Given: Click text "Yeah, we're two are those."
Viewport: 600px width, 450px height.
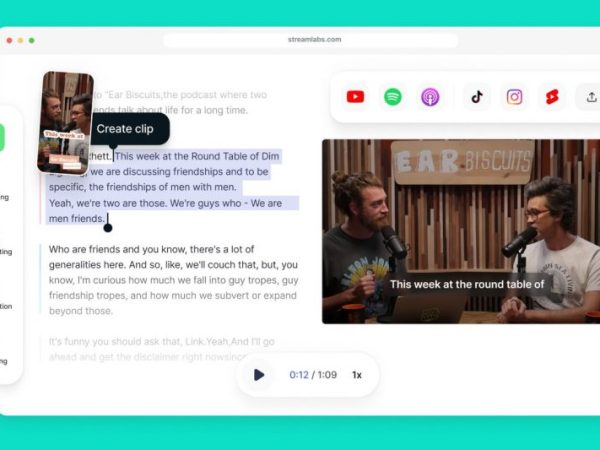Looking at the screenshot, I should pyautogui.click(x=108, y=203).
